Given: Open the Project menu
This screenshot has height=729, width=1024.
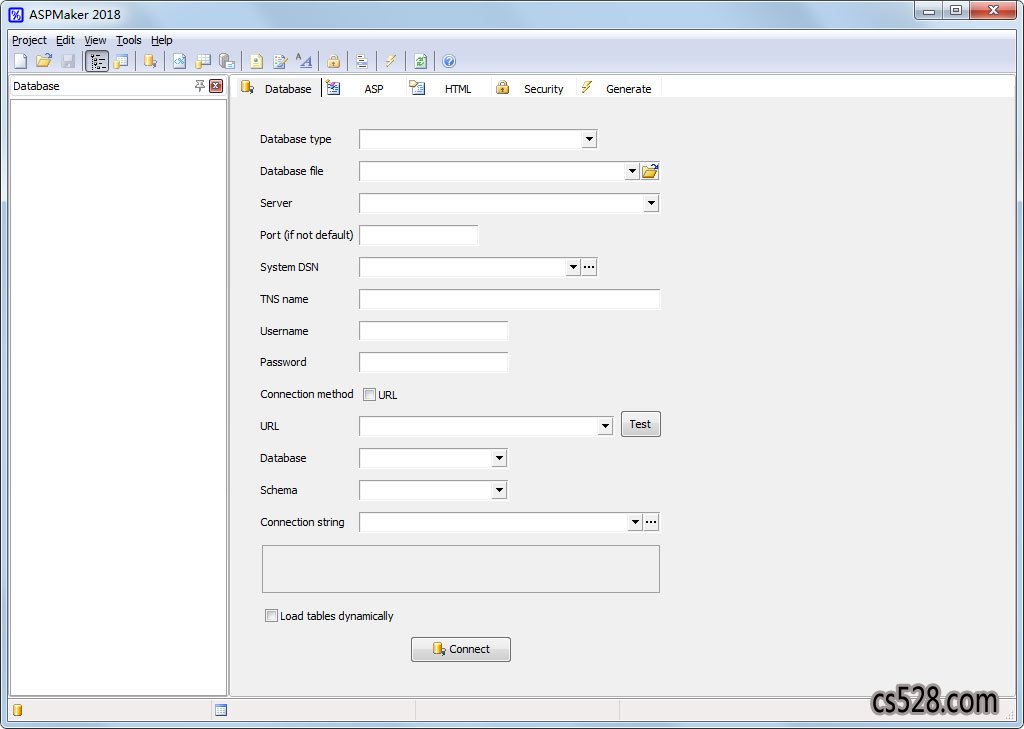Looking at the screenshot, I should (29, 40).
